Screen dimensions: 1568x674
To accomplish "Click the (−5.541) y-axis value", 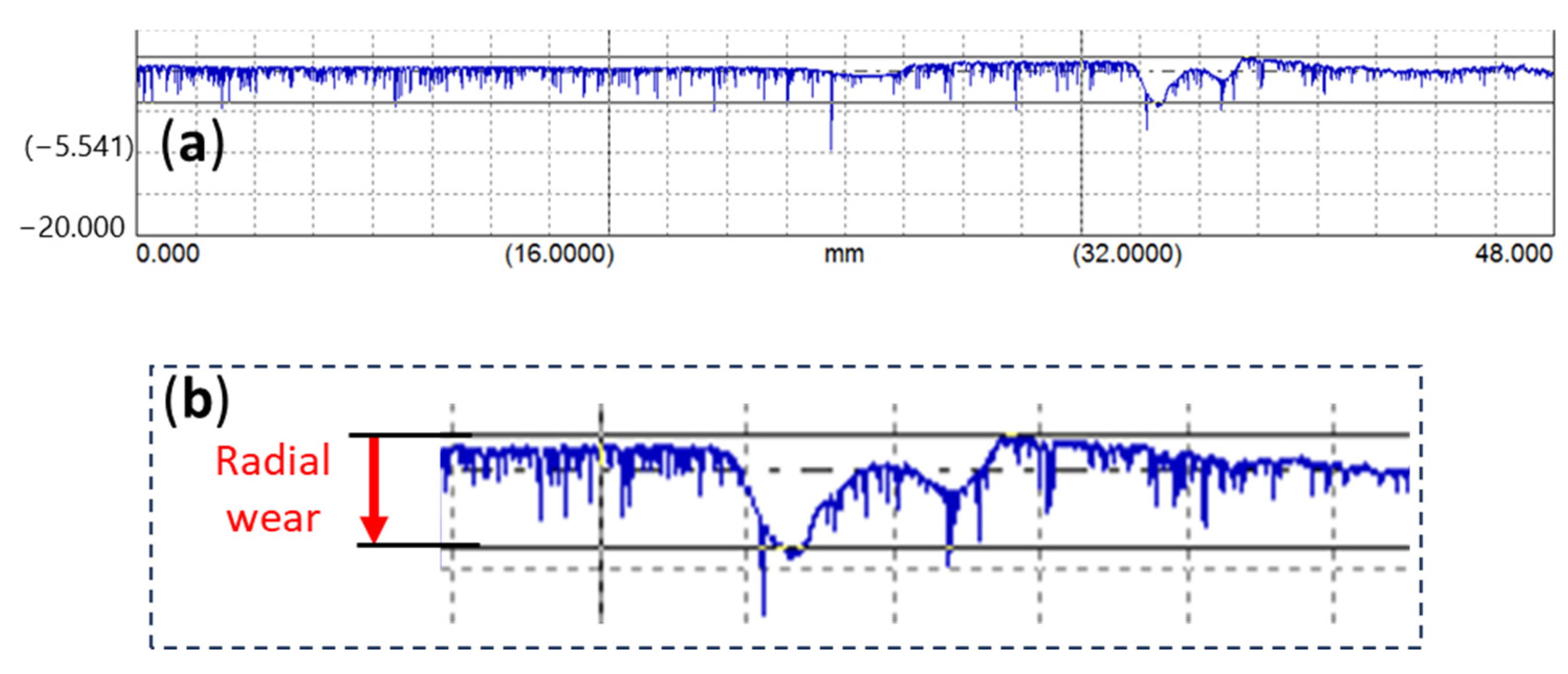I will [79, 147].
